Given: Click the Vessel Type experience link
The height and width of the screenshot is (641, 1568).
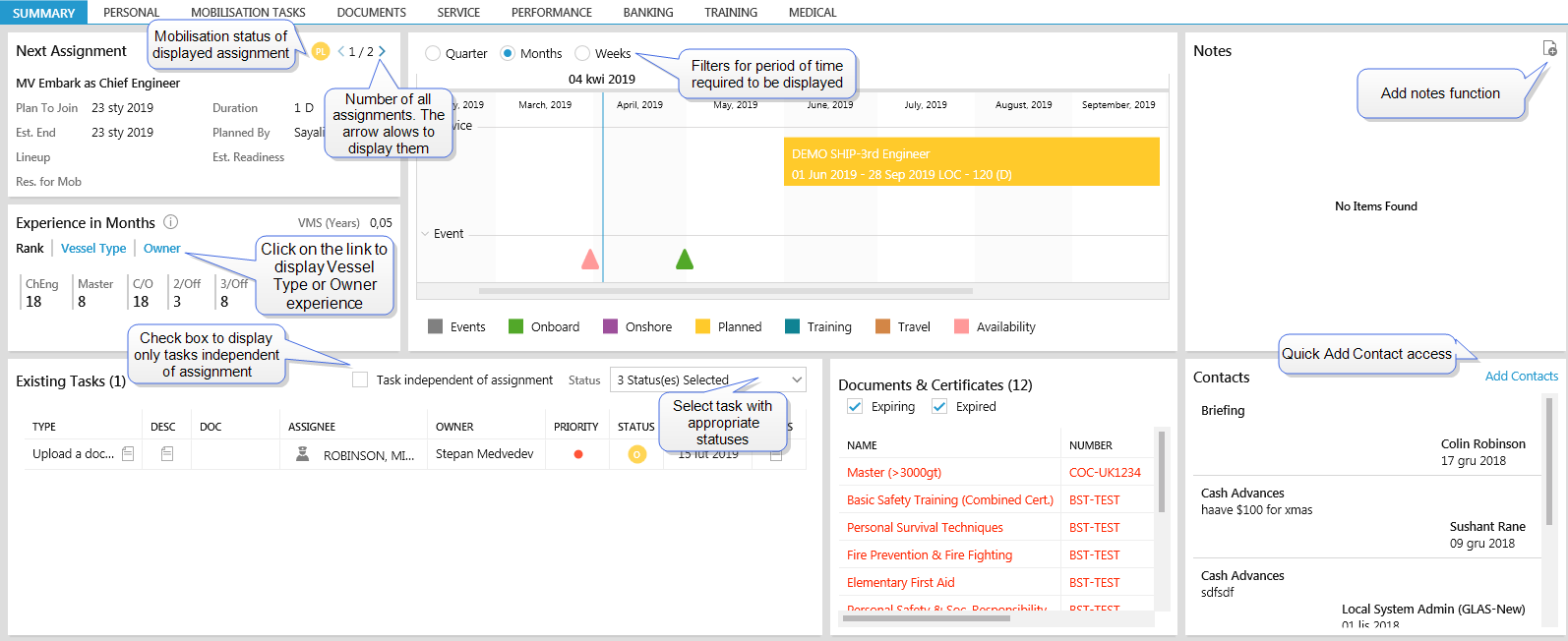Looking at the screenshot, I should coord(93,249).
